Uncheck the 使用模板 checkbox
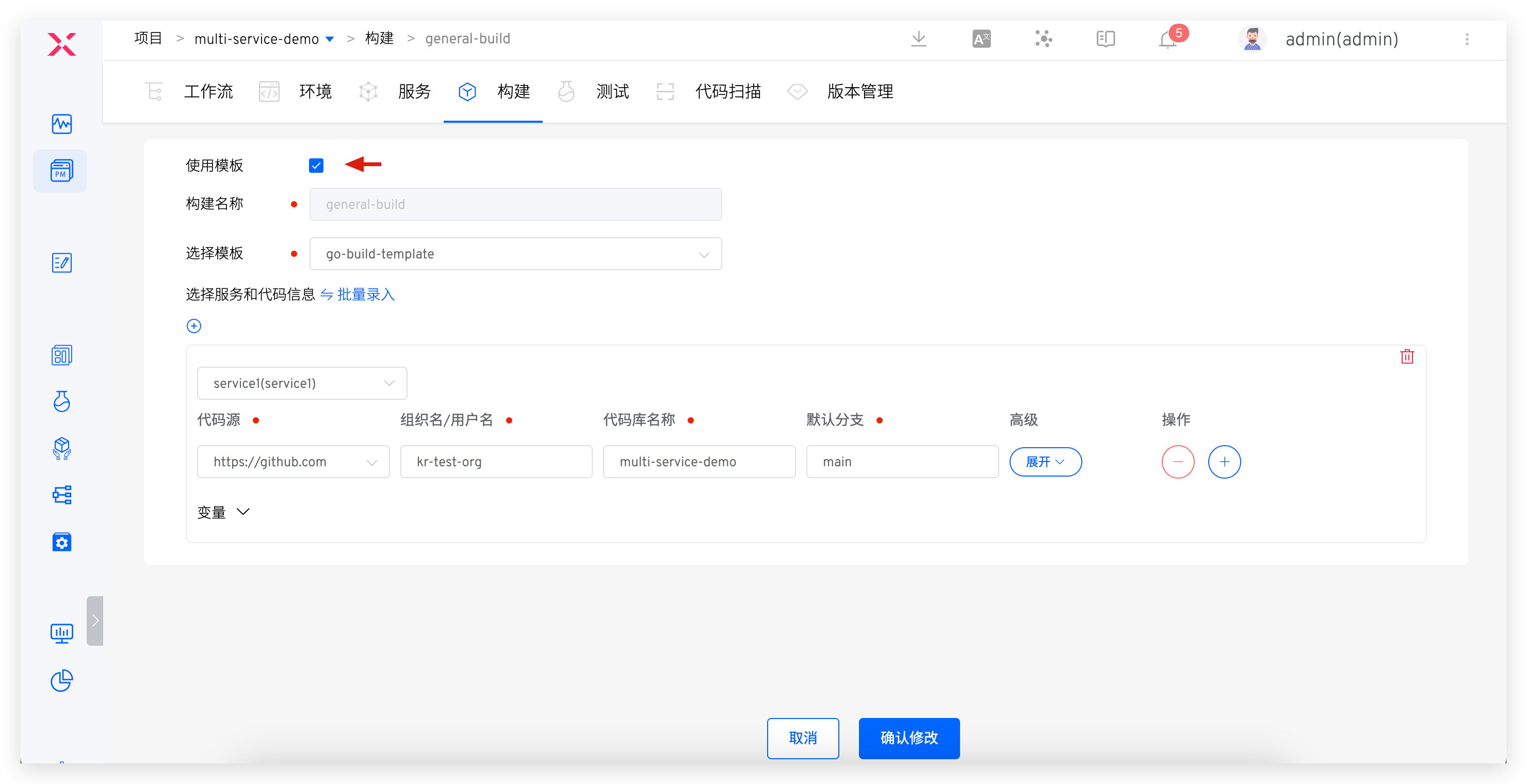This screenshot has height=784, width=1527. (316, 166)
